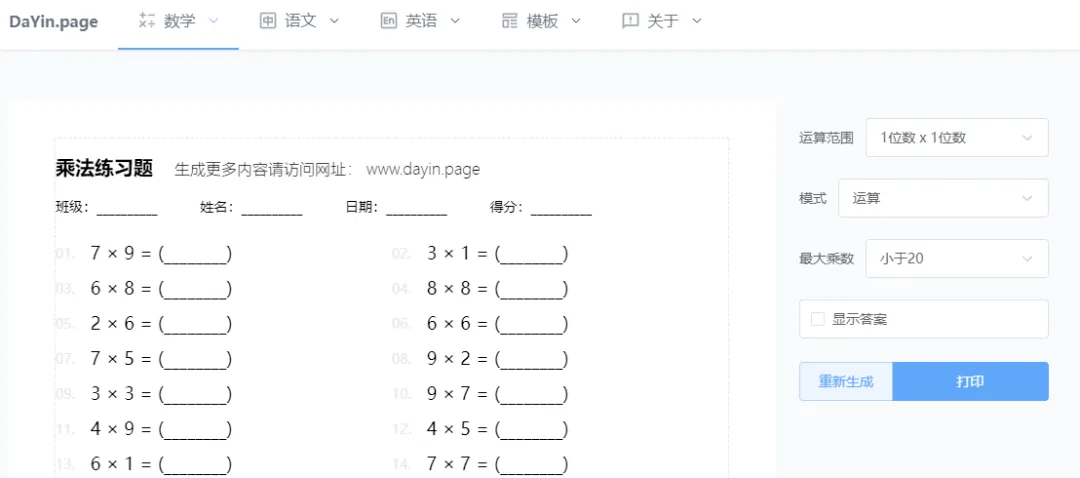Open the 模式 dropdown showing 运算

943,198
